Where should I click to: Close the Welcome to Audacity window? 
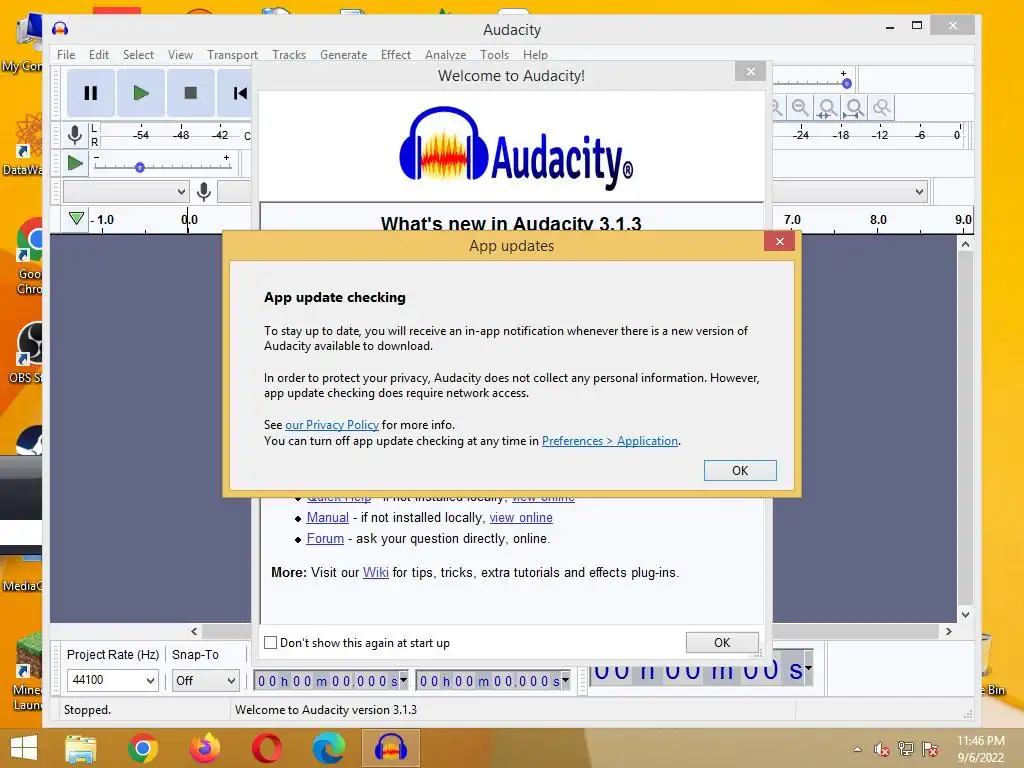pyautogui.click(x=750, y=72)
